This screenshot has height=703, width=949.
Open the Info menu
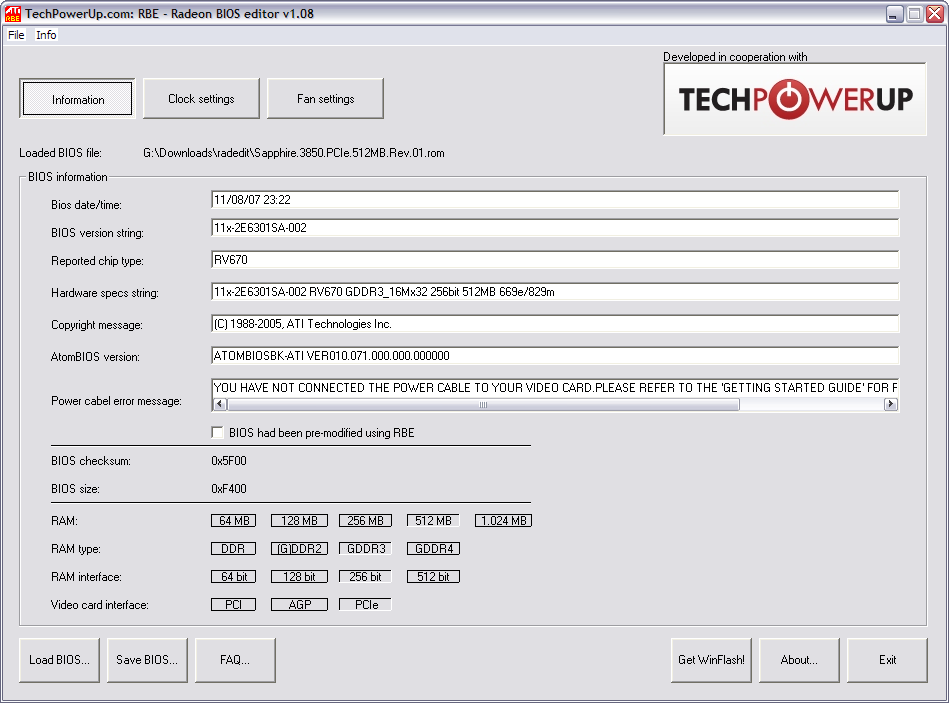point(46,35)
